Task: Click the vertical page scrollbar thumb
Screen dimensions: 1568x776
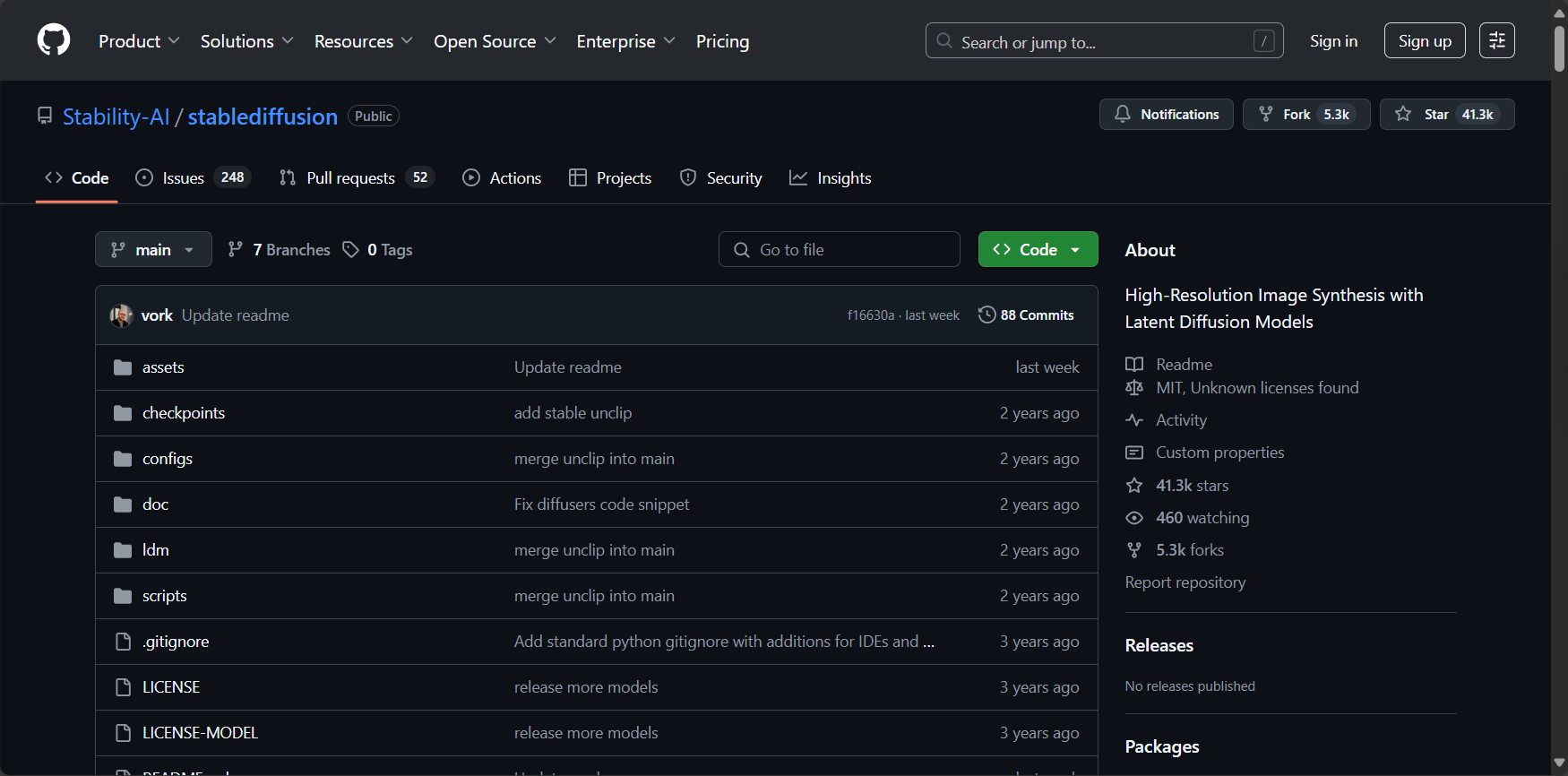Action: coord(1560,49)
